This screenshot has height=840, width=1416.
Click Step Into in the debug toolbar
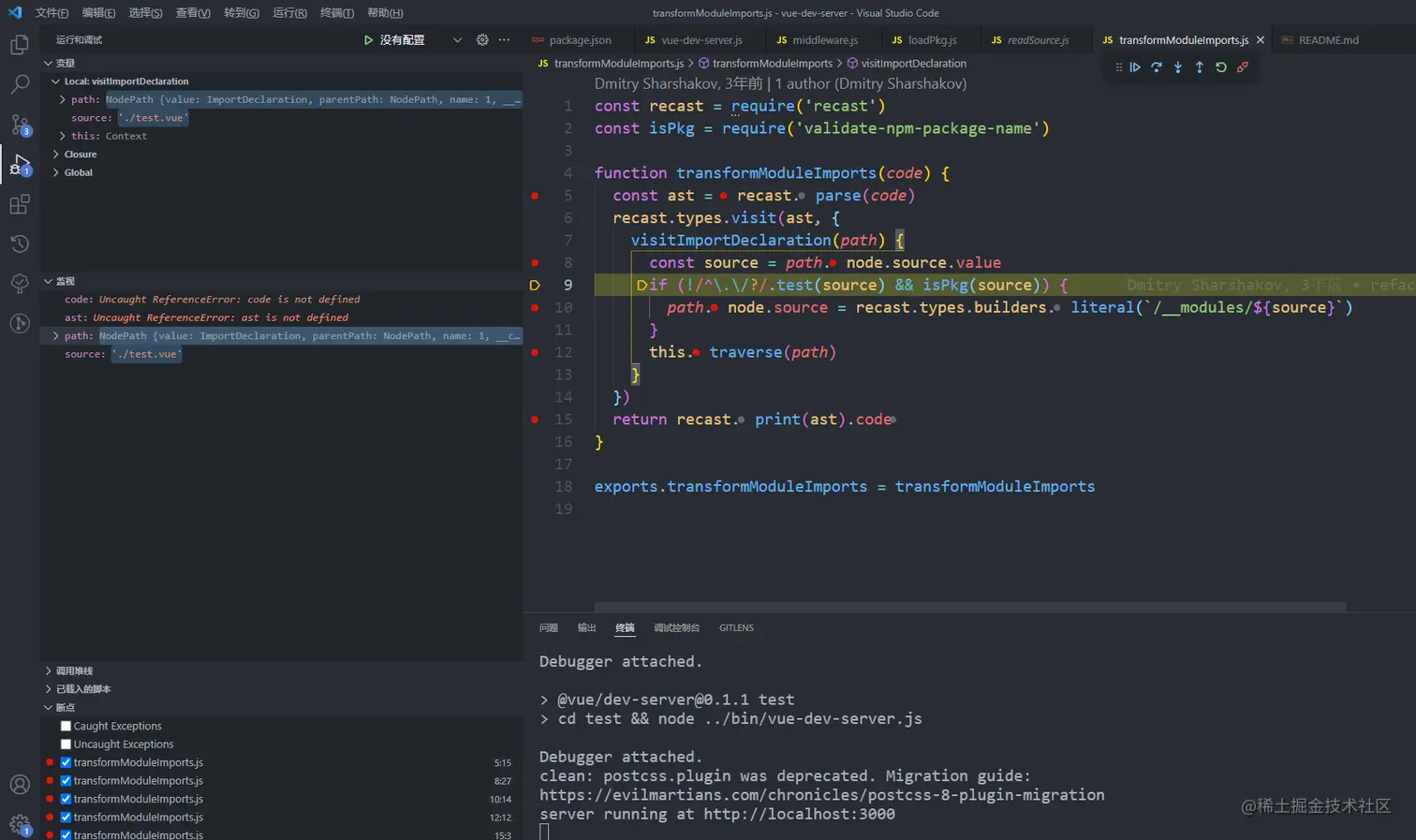(x=1178, y=67)
